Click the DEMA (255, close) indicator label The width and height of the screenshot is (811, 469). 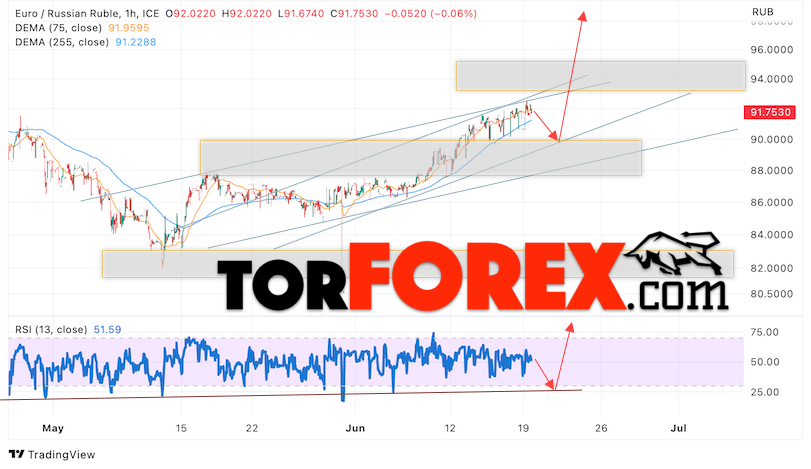click(62, 42)
